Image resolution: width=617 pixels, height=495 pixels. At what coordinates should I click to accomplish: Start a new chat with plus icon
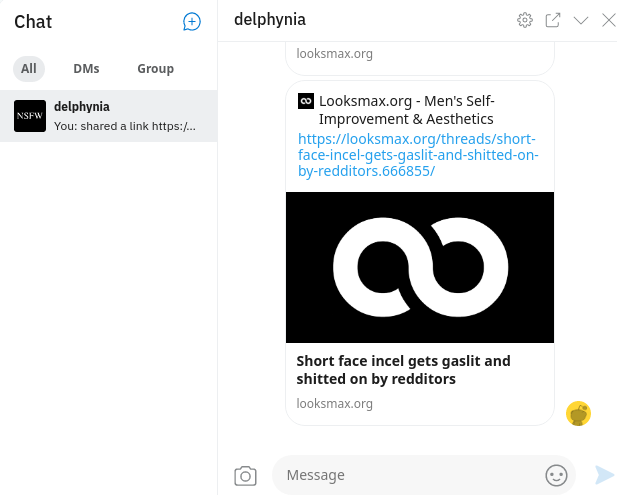(x=192, y=21)
